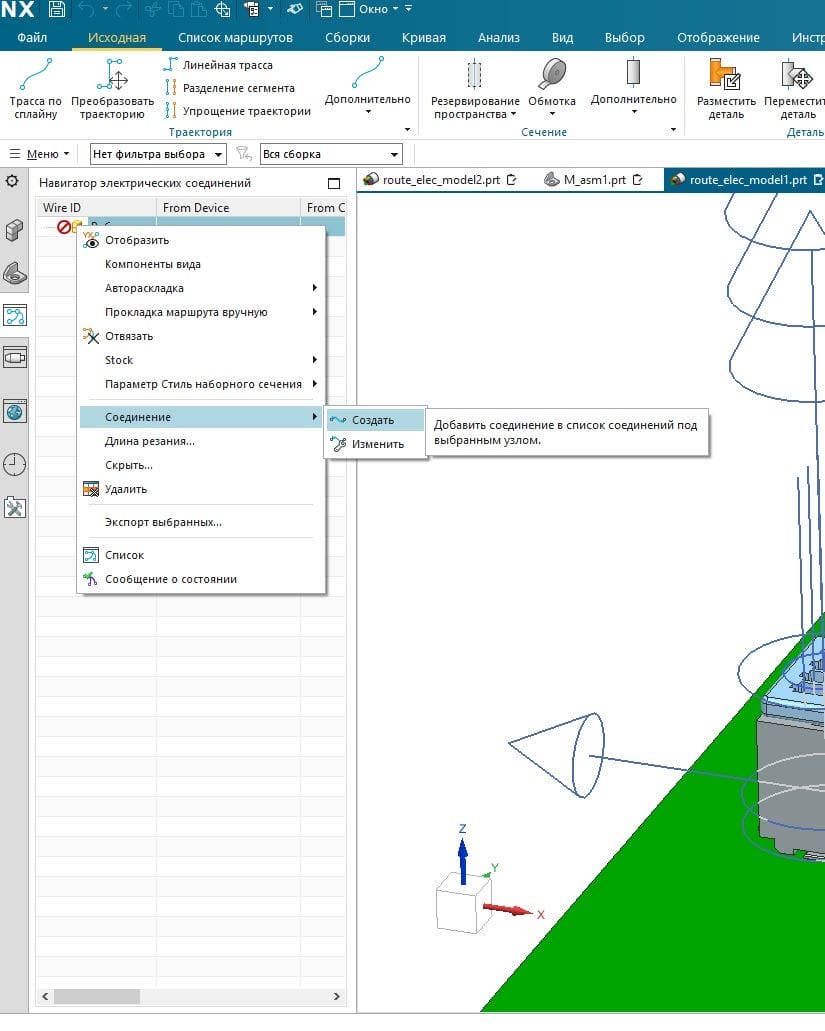Click the Разместить деталь button

tap(726, 89)
